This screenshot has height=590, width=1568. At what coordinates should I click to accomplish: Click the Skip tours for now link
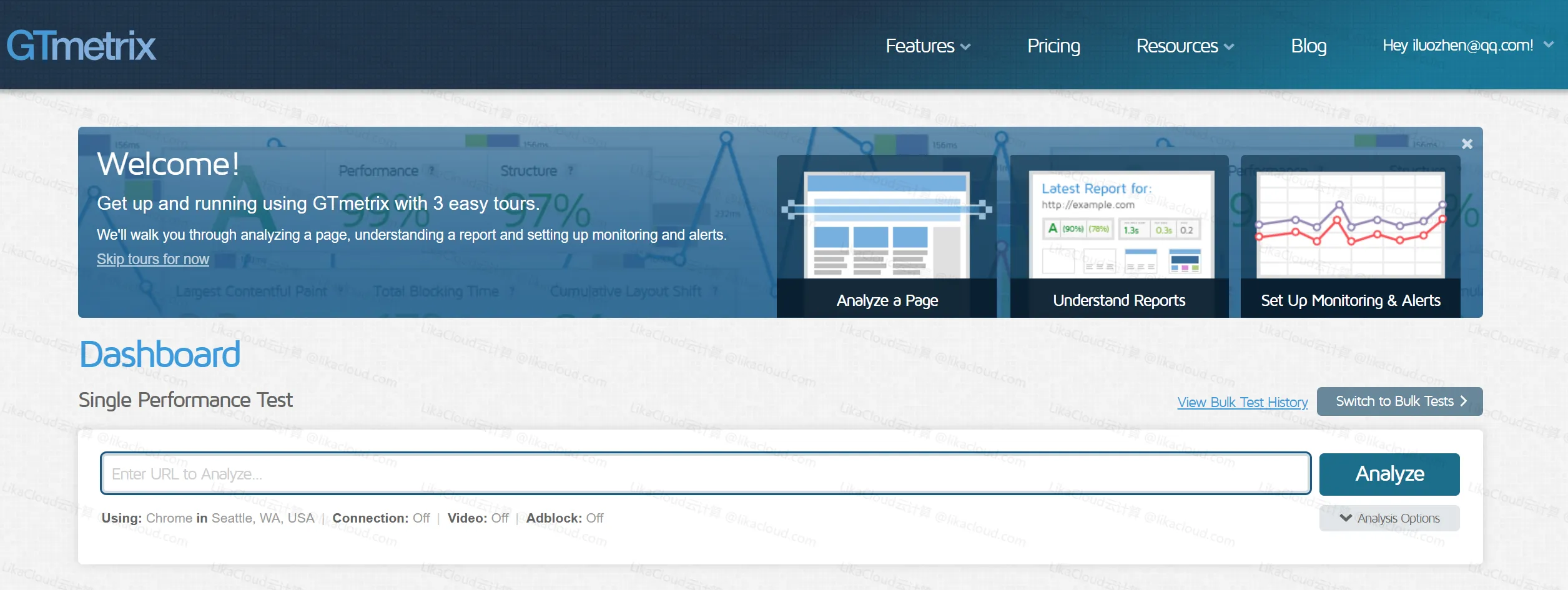[152, 259]
